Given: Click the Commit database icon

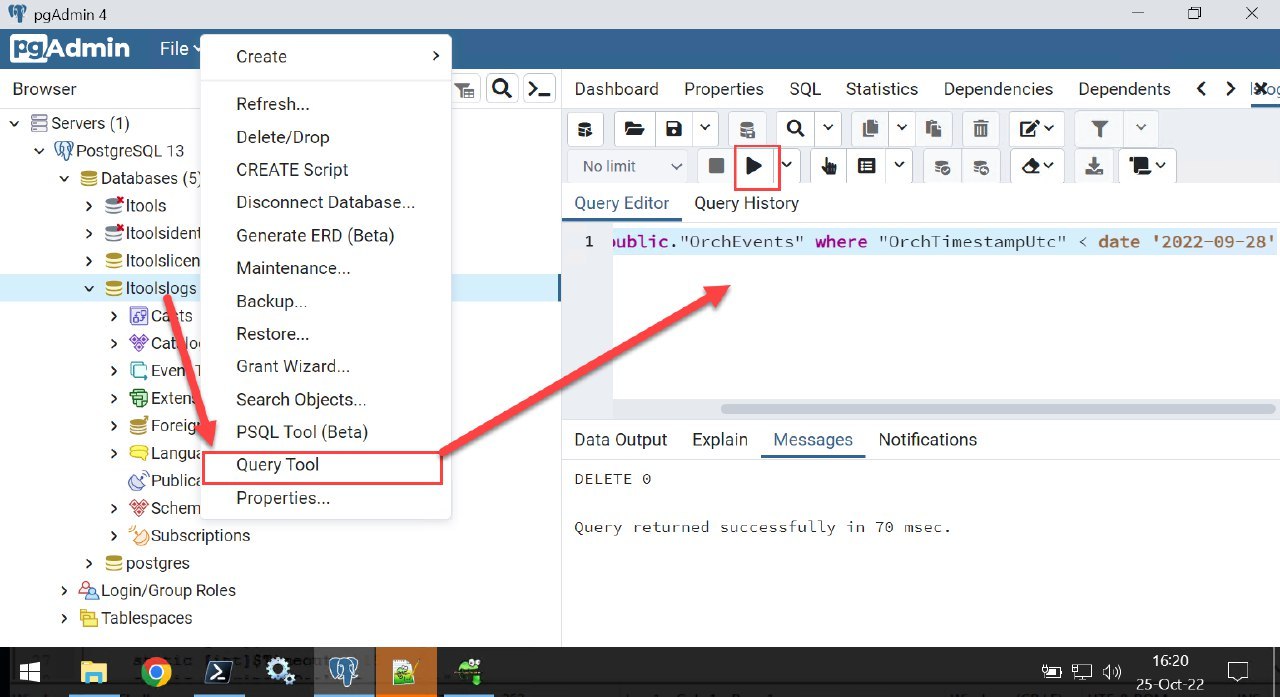Looking at the screenshot, I should [x=942, y=166].
